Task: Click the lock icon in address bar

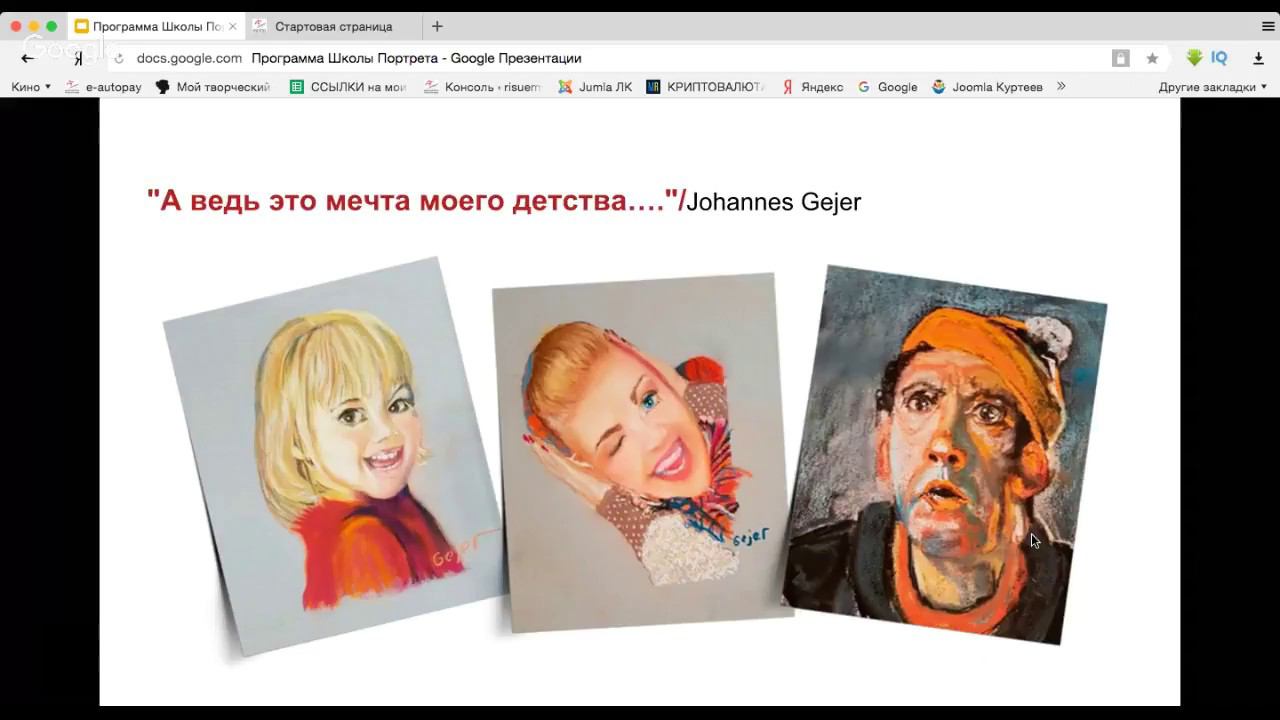Action: (x=1121, y=58)
